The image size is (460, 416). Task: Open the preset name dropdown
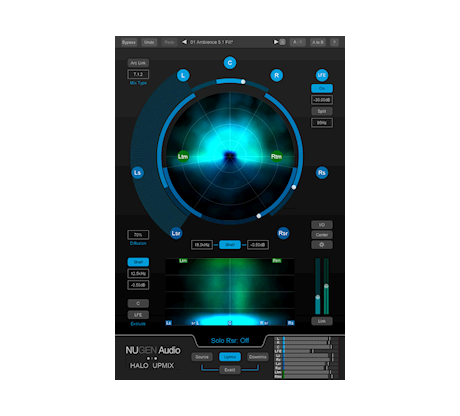pos(212,42)
